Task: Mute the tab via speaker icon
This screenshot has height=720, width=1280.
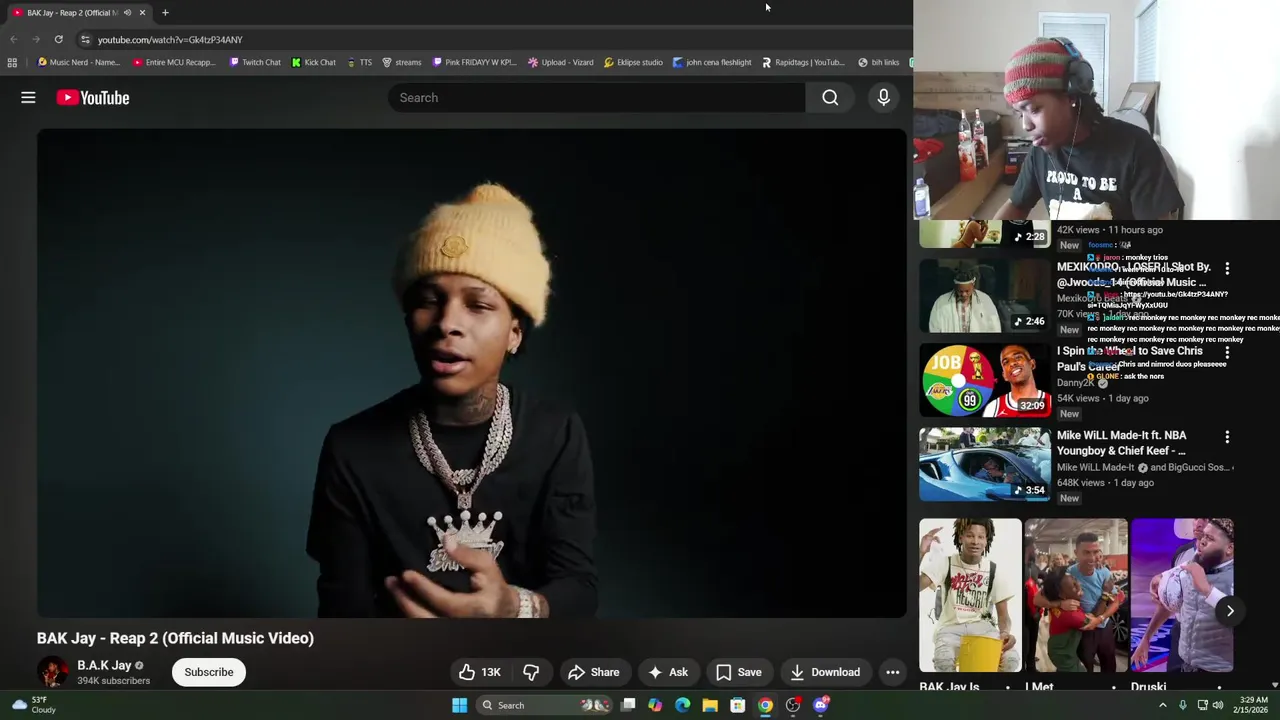Action: [x=127, y=13]
